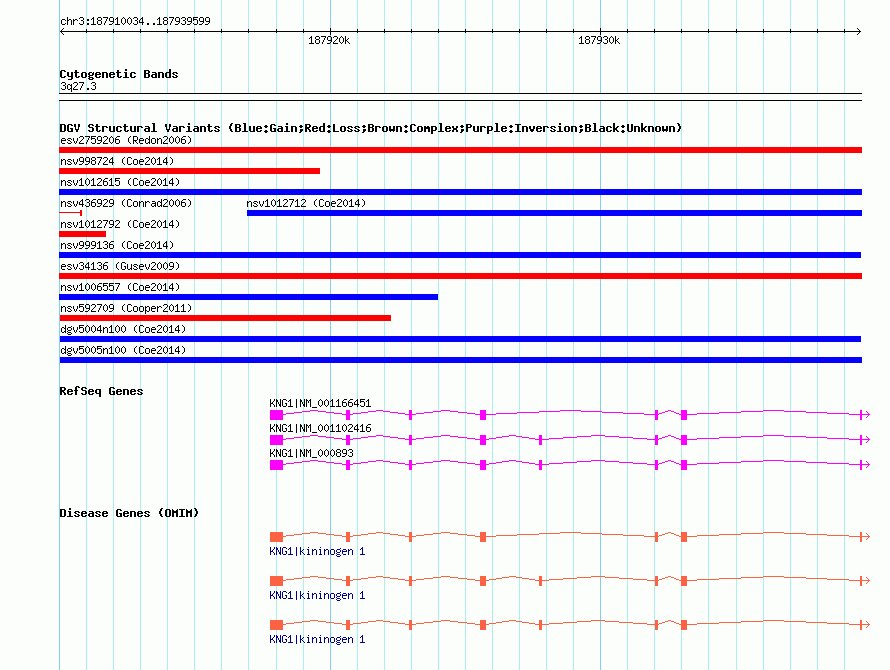Click the 187930k ruler tick label
Viewport: 890px width, 670px height.
click(599, 40)
